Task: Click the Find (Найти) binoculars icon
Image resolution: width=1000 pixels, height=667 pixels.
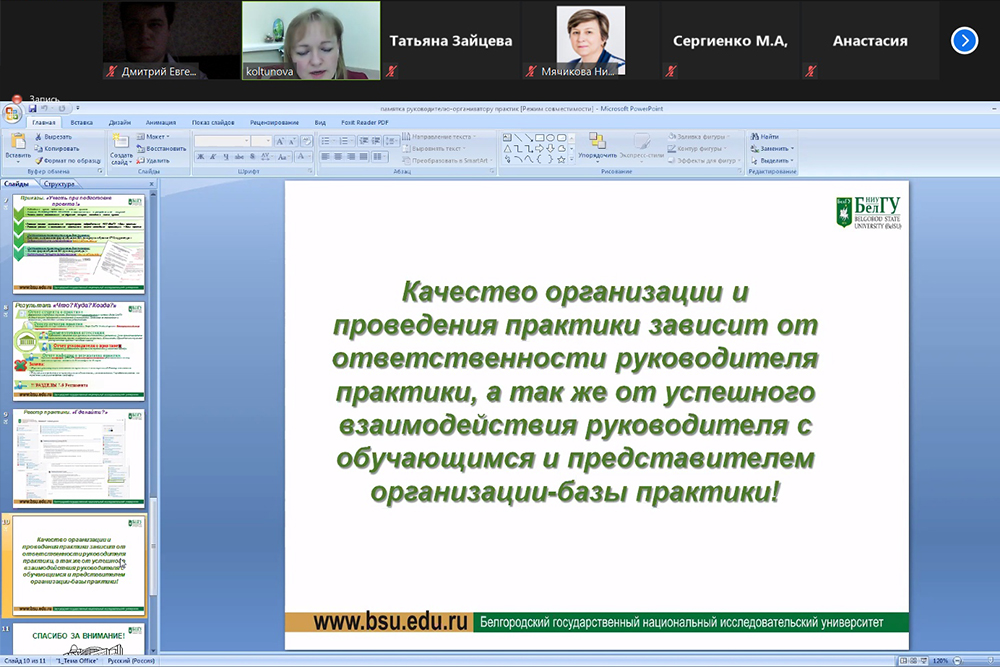Action: point(754,136)
